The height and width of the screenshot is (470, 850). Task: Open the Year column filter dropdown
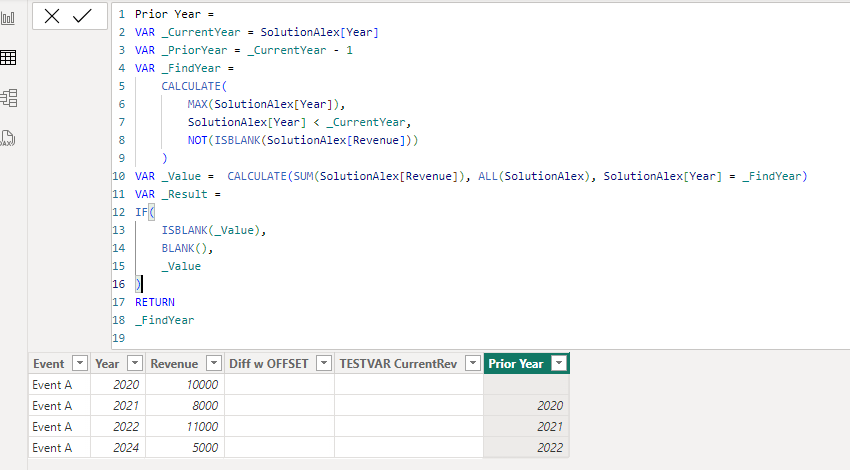coord(134,363)
